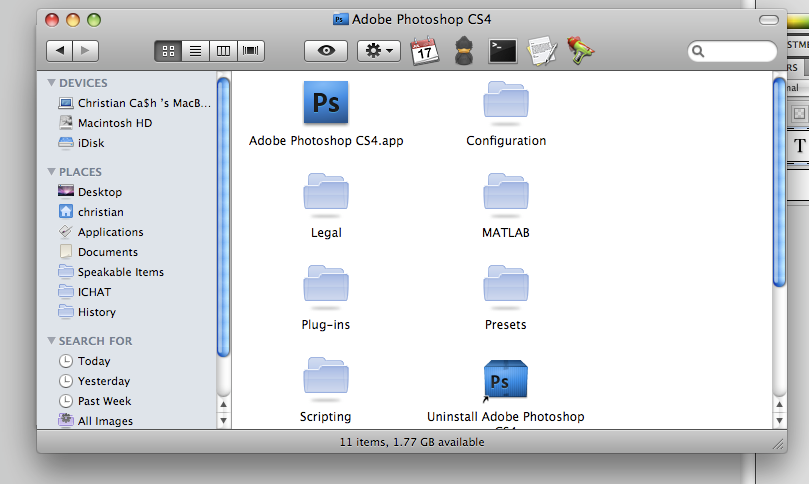Image resolution: width=809 pixels, height=484 pixels.
Task: Open Applications from the sidebar
Action: coord(101,232)
